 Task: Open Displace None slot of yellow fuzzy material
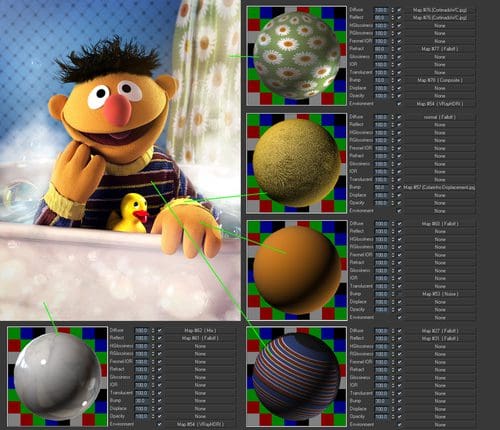click(440, 195)
